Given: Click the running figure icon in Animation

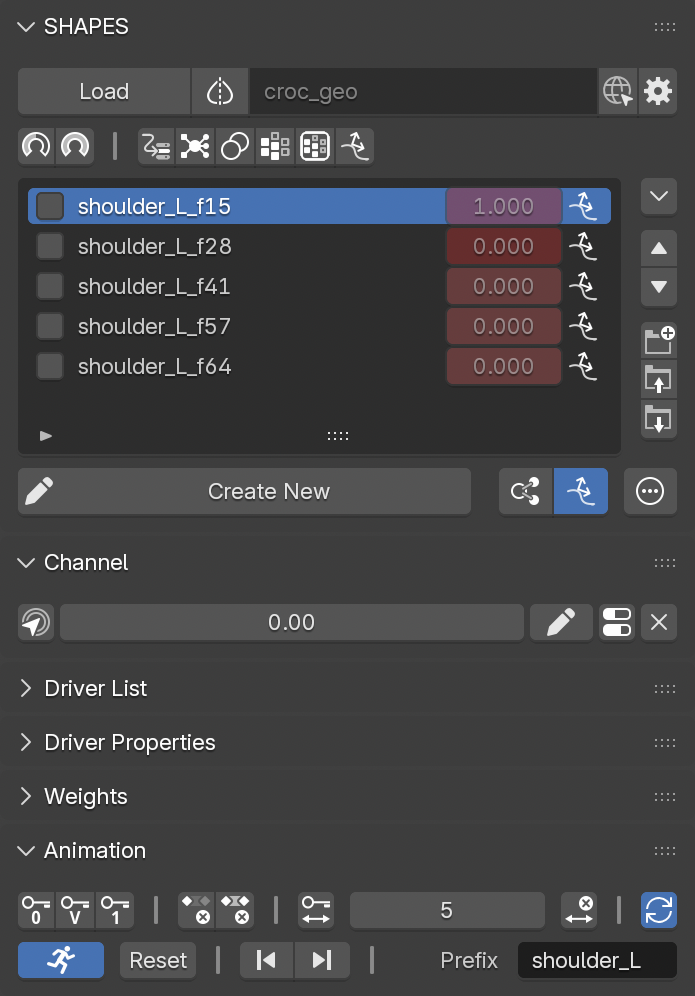Looking at the screenshot, I should coord(61,960).
